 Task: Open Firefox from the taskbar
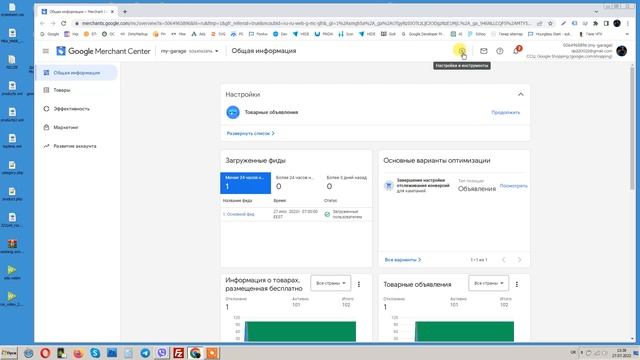click(x=78, y=353)
